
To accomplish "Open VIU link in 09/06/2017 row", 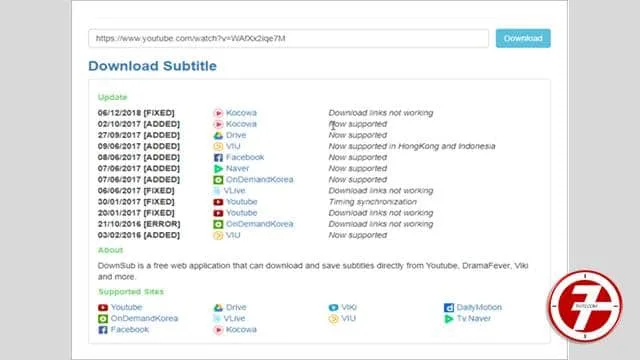I will click(233, 146).
